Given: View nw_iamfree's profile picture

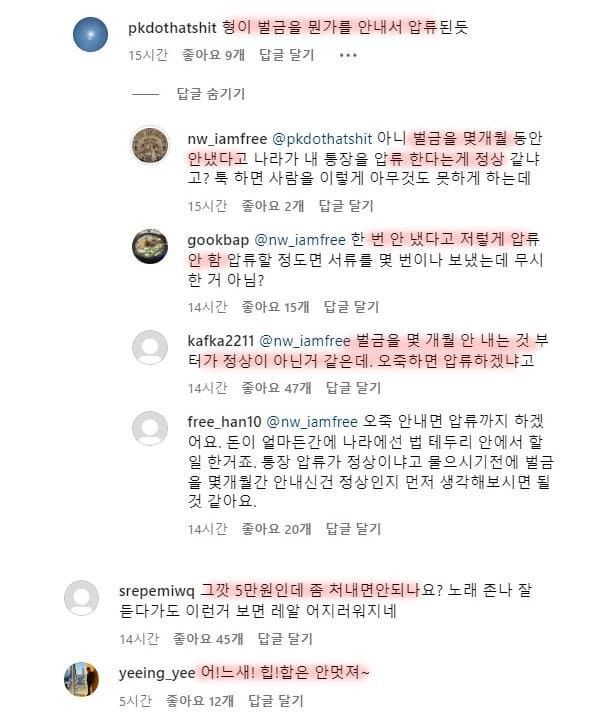Looking at the screenshot, I should tap(150, 145).
